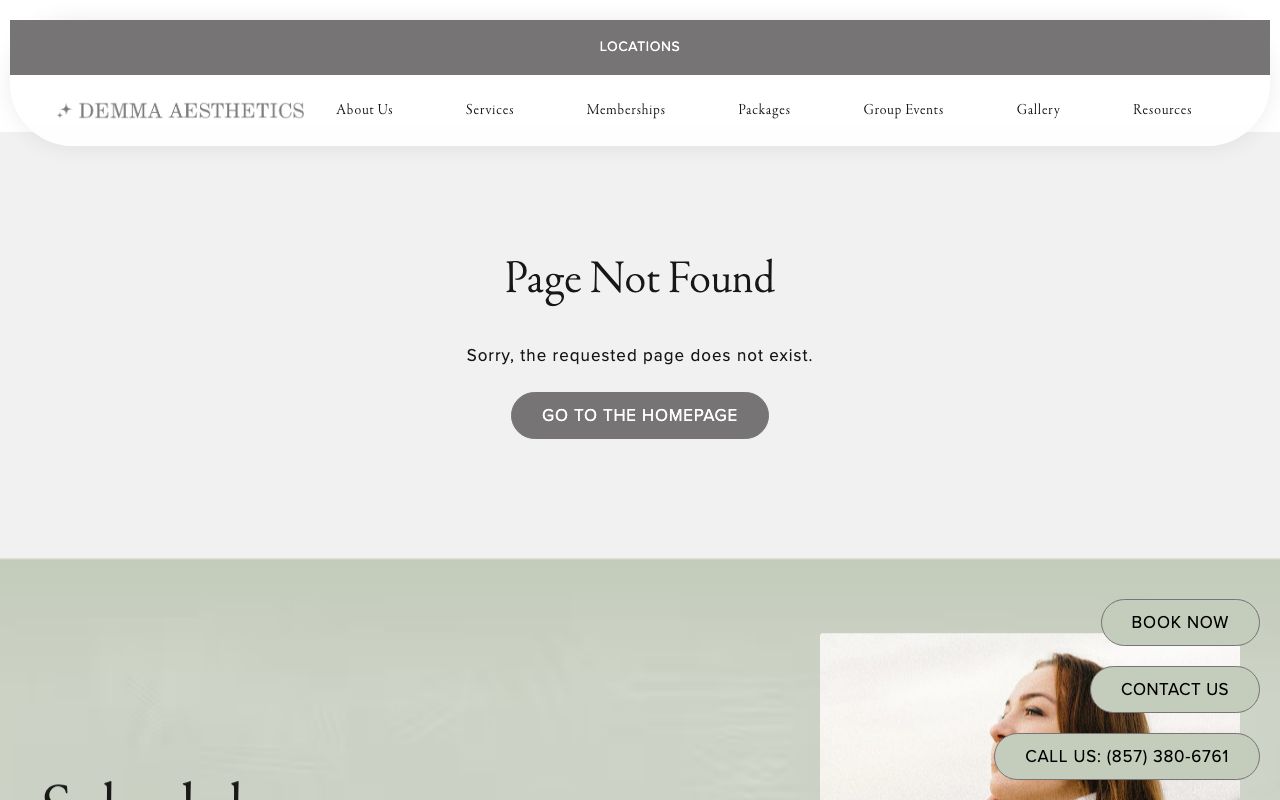Open the LOCATIONS link in top bar

(640, 47)
